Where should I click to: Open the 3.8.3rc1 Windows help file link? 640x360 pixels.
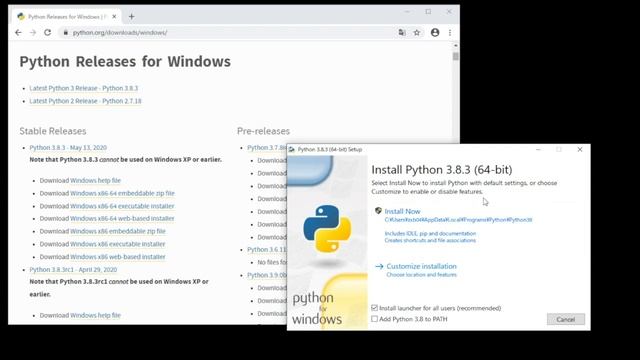pyautogui.click(x=96, y=315)
